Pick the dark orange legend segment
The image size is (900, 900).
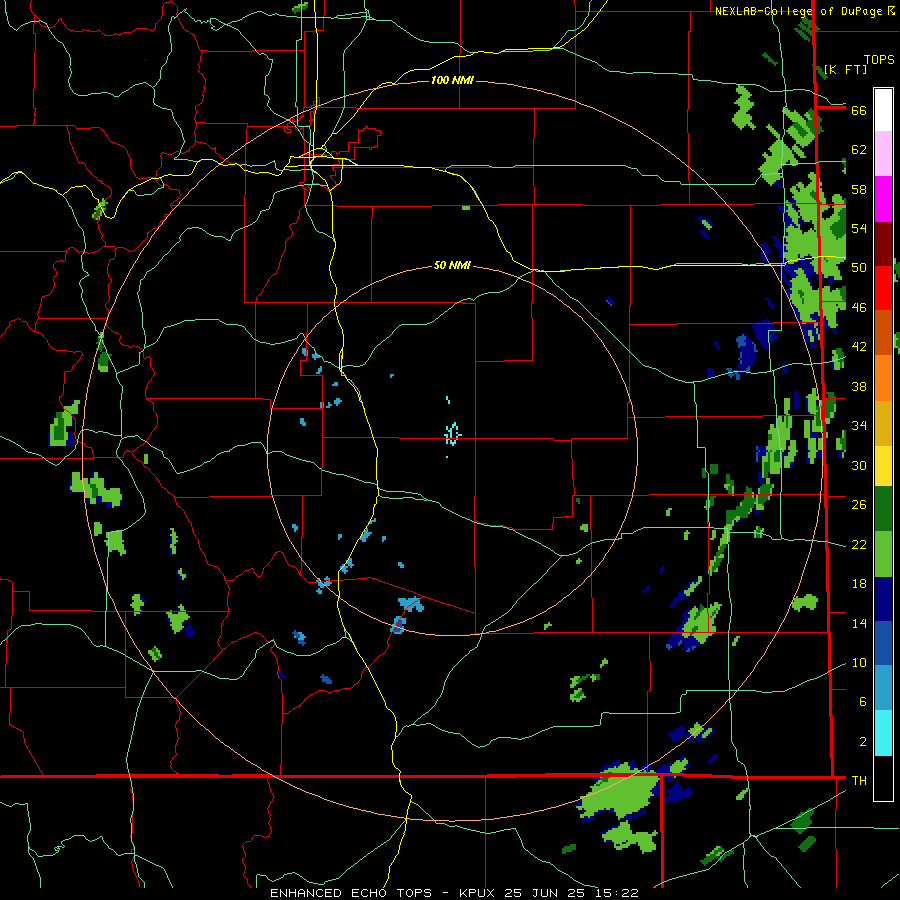pos(883,333)
